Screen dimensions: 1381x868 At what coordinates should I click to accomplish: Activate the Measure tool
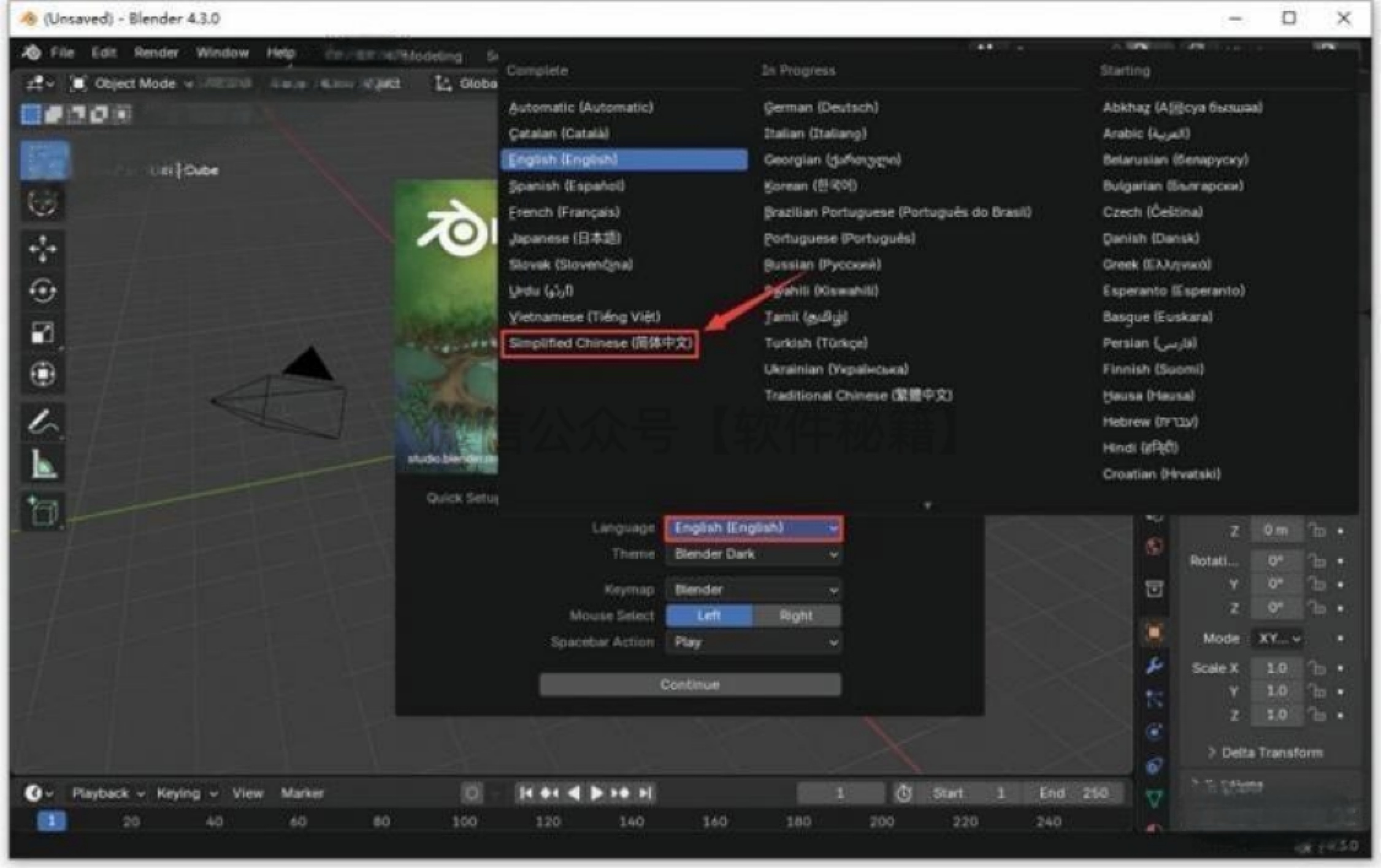tap(43, 463)
